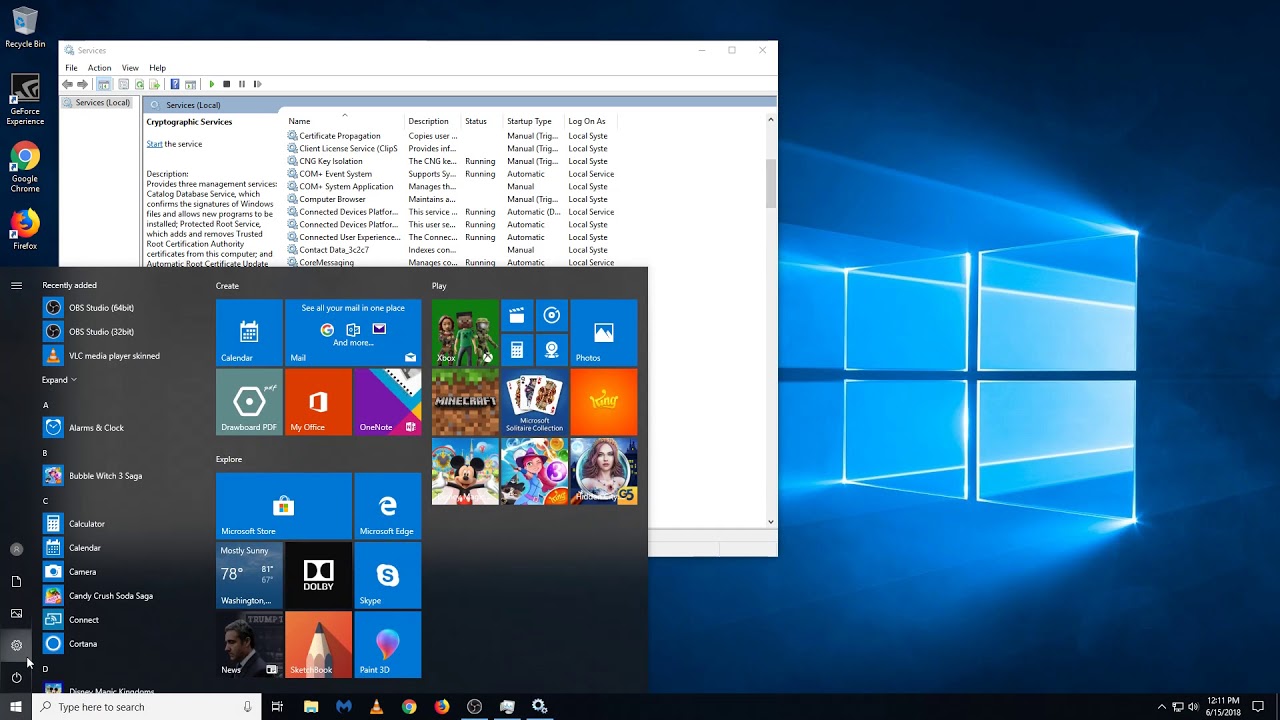Open the News tile
The image size is (1280, 720).
point(249,645)
